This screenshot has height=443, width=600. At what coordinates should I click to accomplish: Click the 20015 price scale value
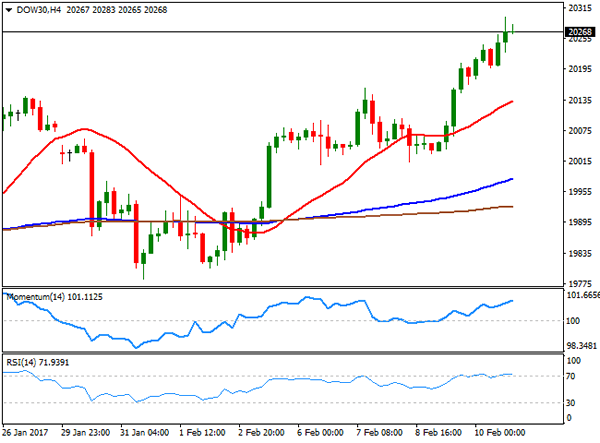(x=580, y=161)
